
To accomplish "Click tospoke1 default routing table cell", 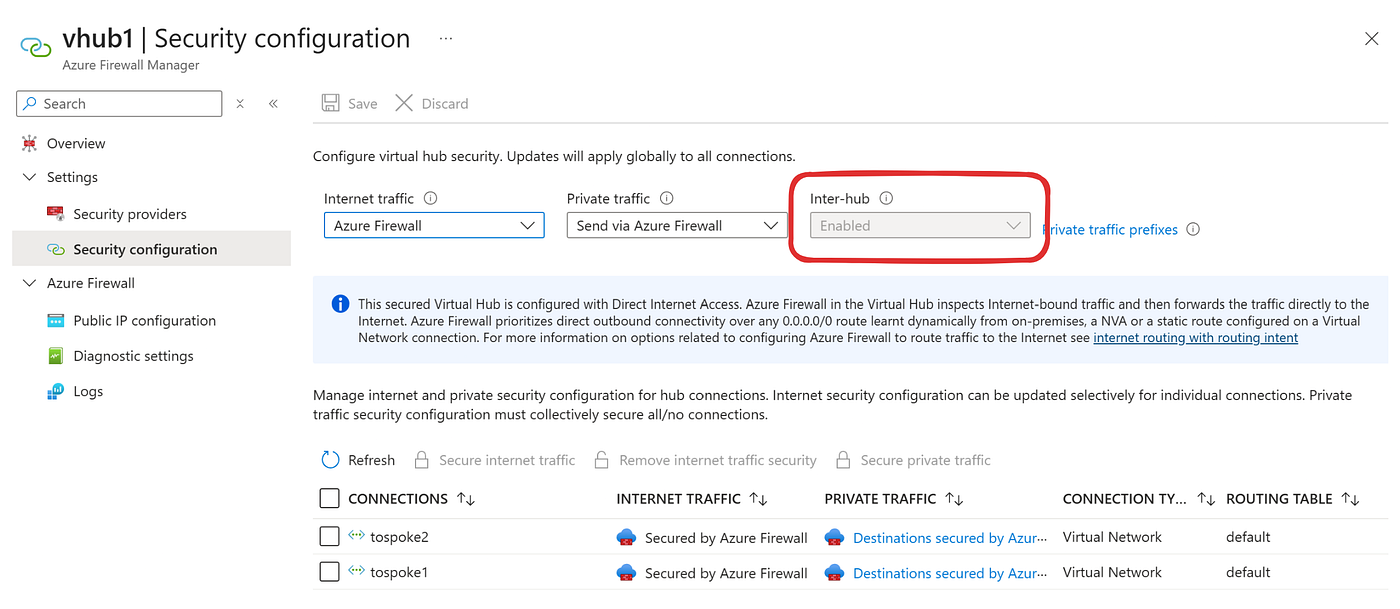I will click(x=1248, y=573).
